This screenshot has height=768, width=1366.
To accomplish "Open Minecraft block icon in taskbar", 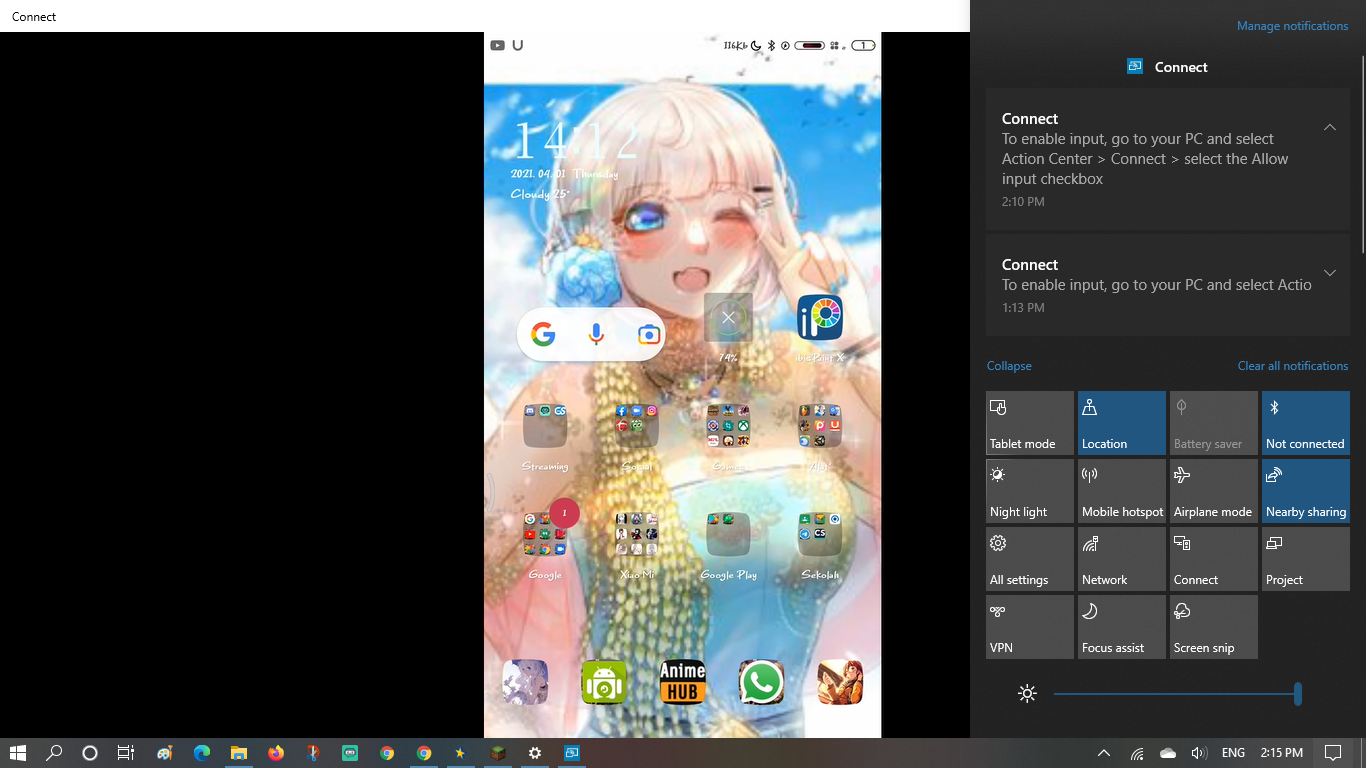I will (498, 753).
